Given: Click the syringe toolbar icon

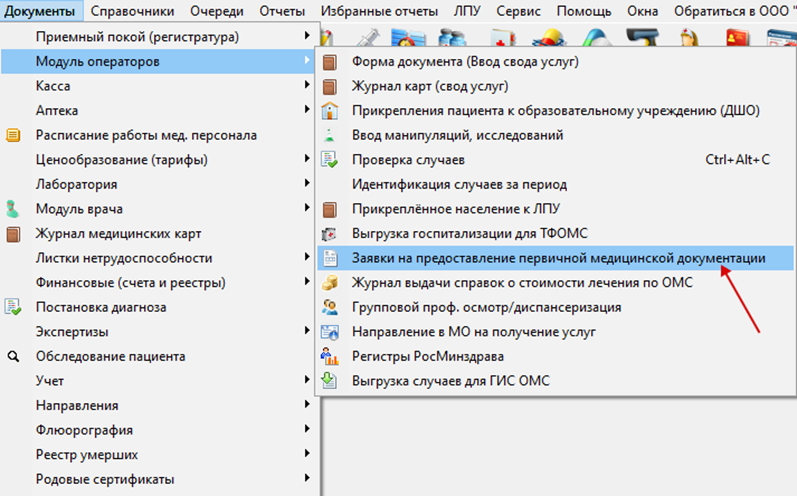Looking at the screenshot, I should pyautogui.click(x=369, y=38).
